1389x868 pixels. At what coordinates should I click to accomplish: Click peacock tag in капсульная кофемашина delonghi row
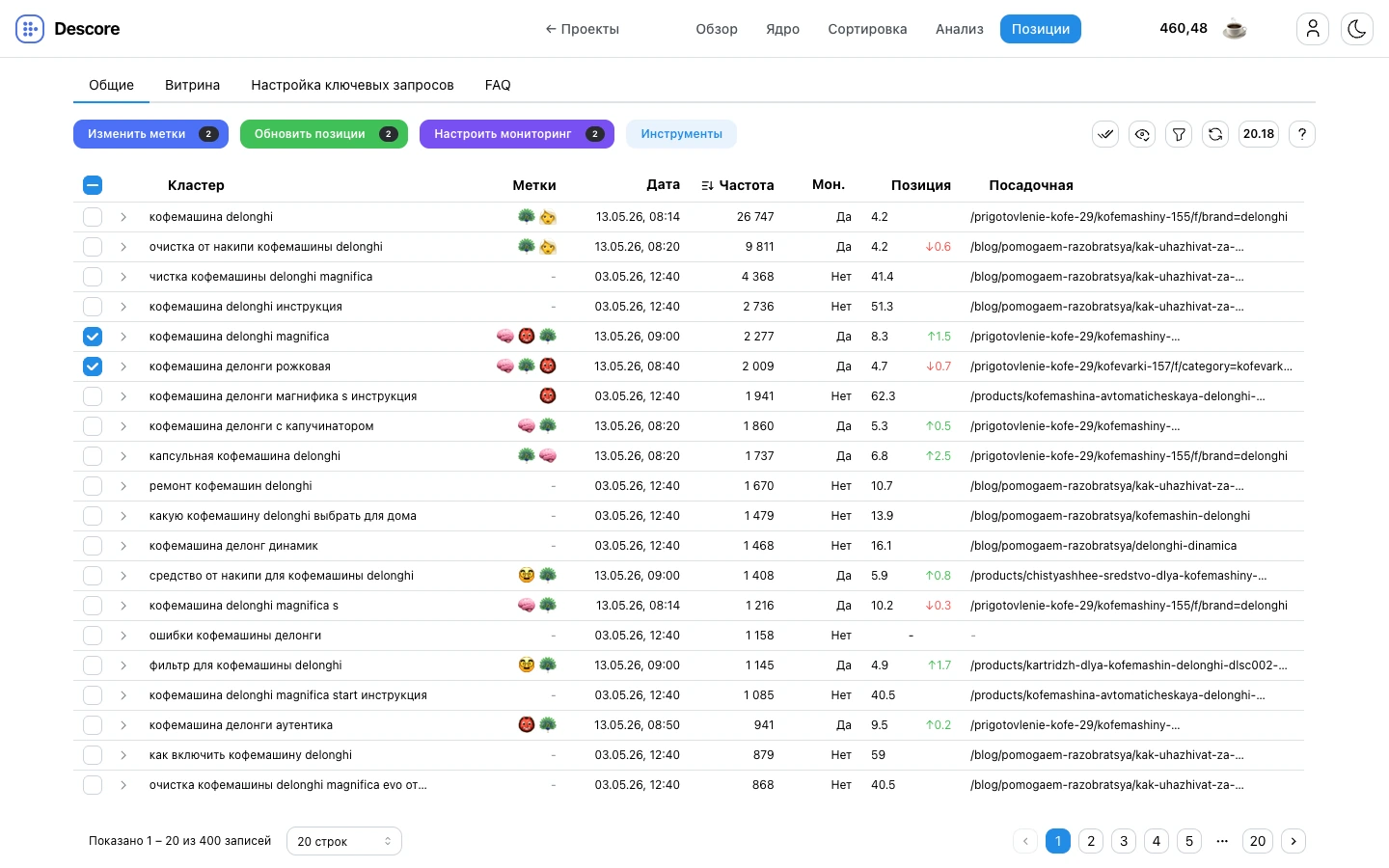(x=527, y=456)
